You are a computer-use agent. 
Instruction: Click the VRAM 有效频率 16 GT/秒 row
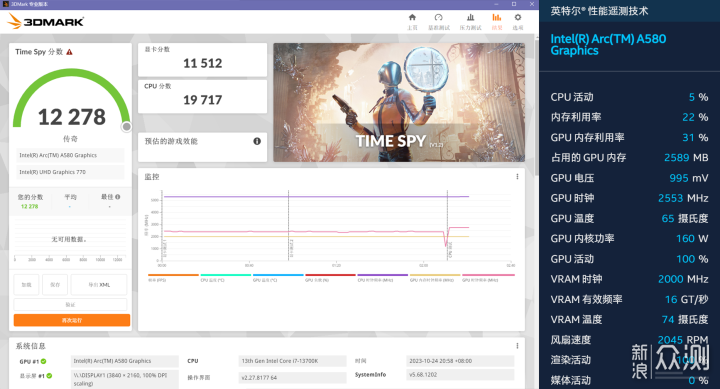629,299
